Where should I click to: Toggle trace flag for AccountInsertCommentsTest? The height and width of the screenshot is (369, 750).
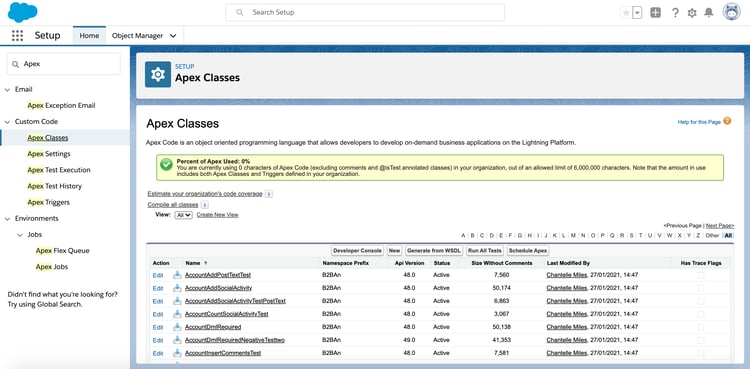tap(701, 353)
